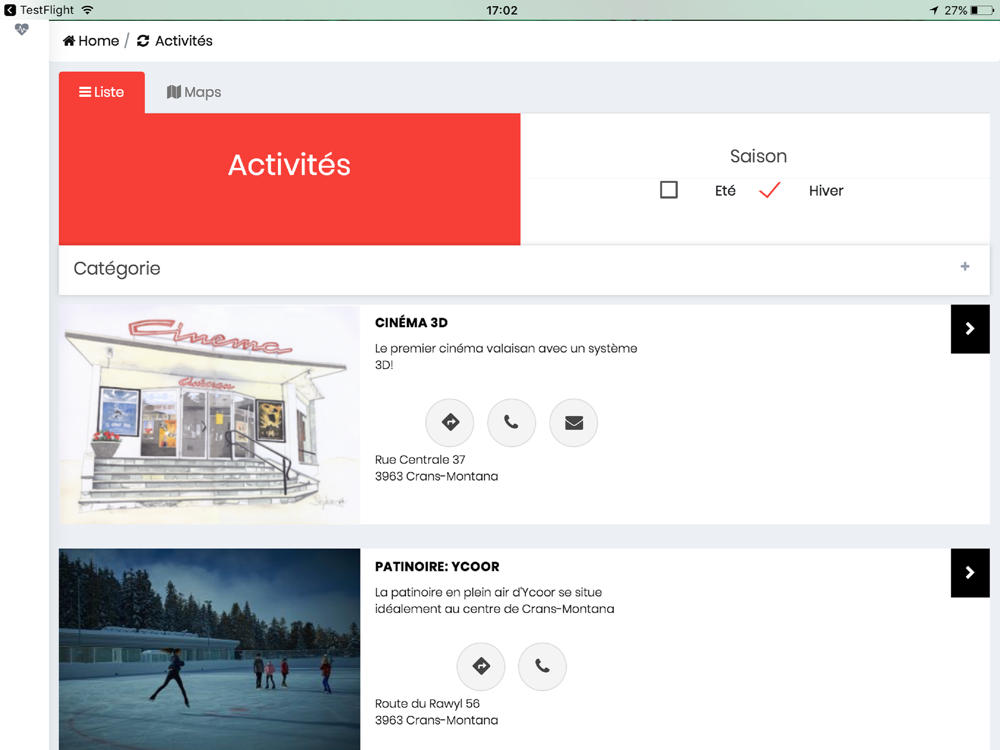Image resolution: width=1000 pixels, height=750 pixels.
Task: Switch to the Liste tab
Action: tap(102, 92)
